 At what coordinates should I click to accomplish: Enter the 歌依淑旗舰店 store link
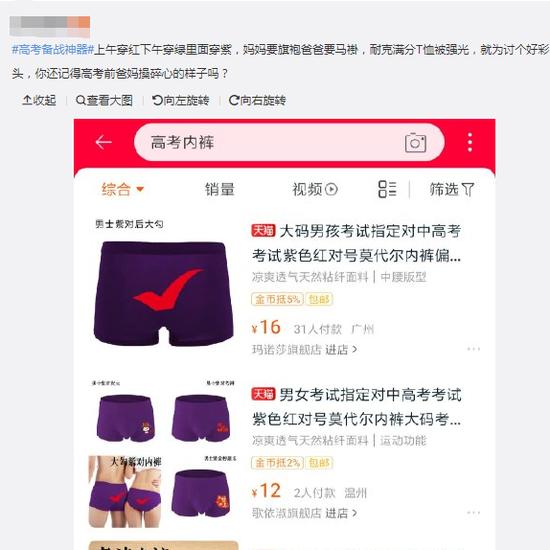(304, 513)
